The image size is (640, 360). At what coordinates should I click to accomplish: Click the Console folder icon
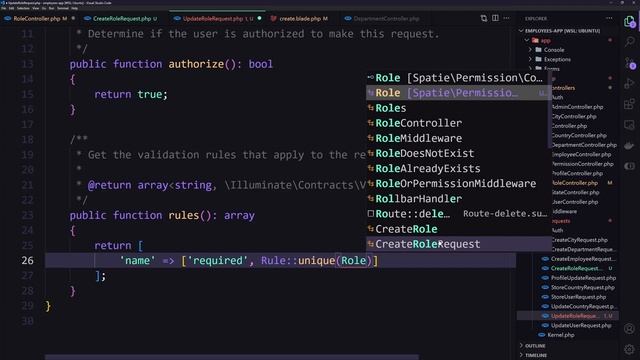[x=539, y=50]
